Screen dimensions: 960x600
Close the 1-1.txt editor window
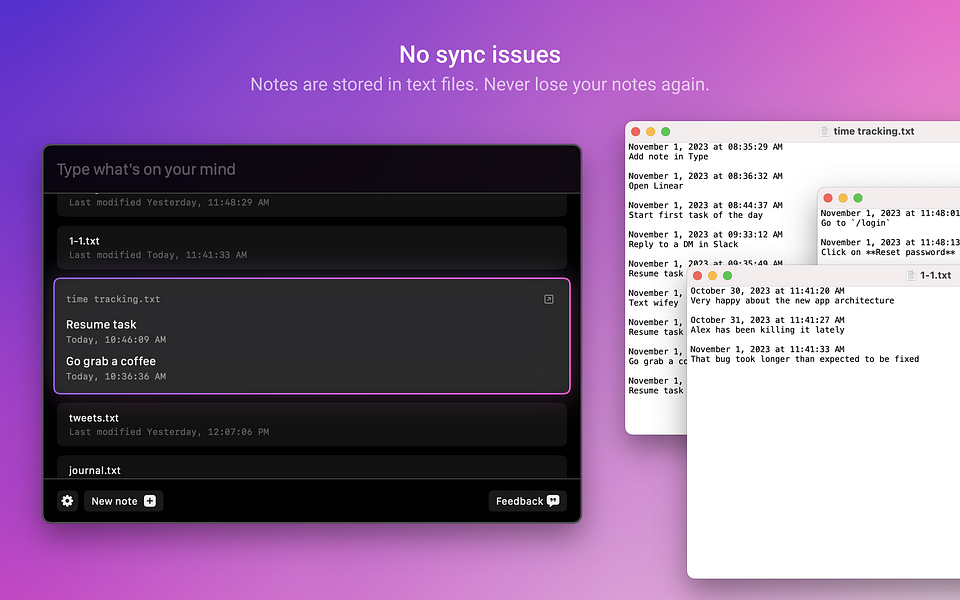[x=697, y=276]
